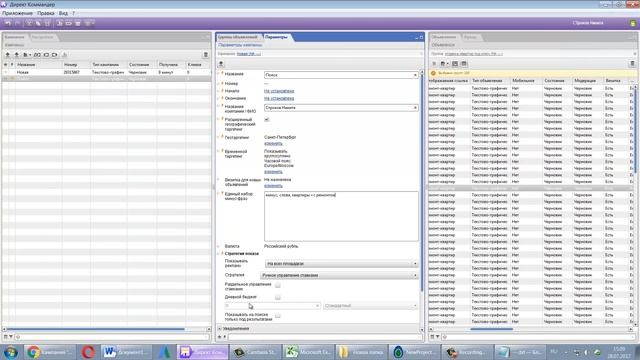Switch to Группы объявлений tab
Viewport: 640px width, 360px height.
(238, 37)
